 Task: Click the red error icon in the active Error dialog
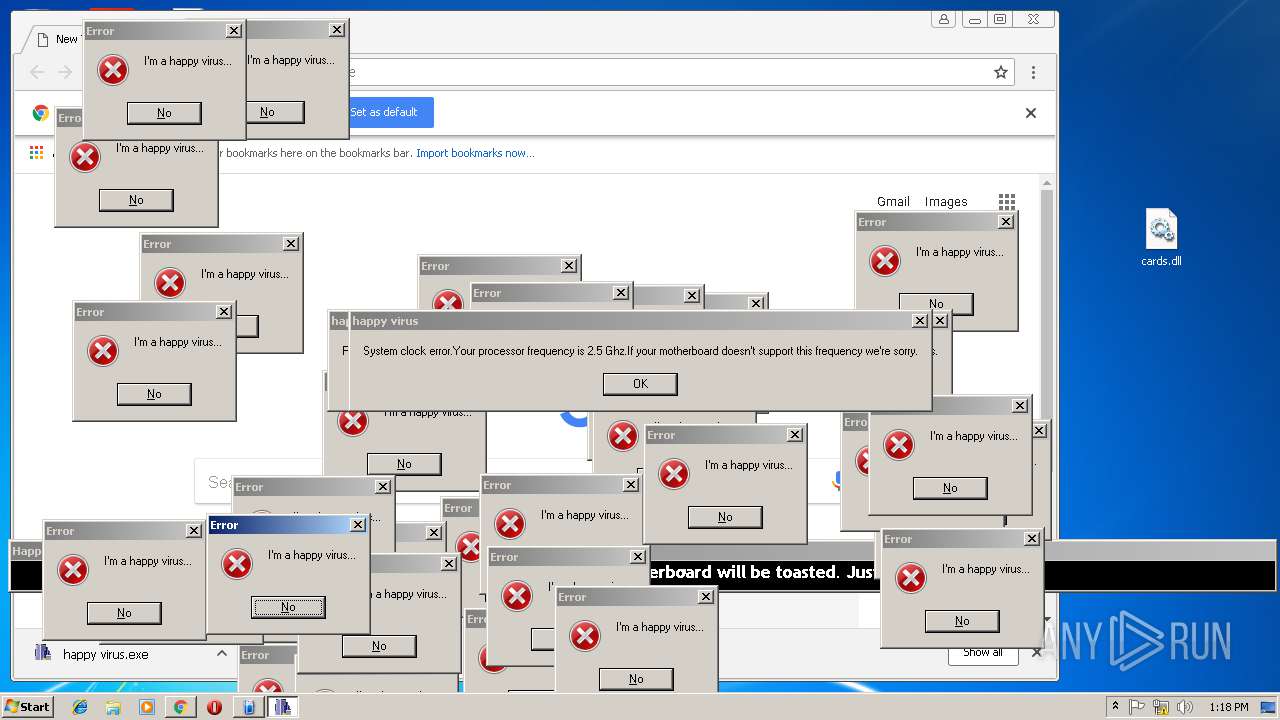237,564
